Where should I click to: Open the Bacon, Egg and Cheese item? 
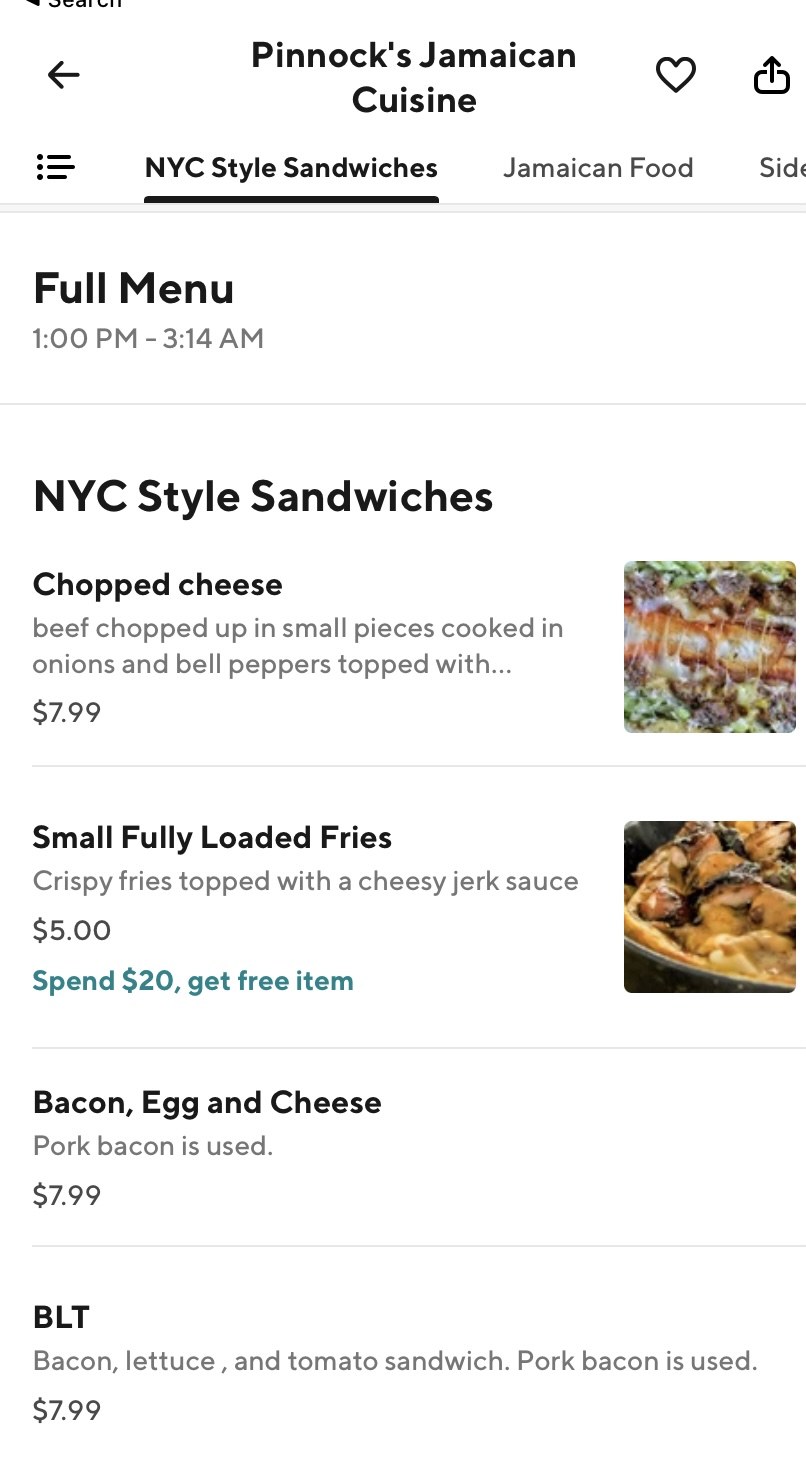coord(207,1103)
